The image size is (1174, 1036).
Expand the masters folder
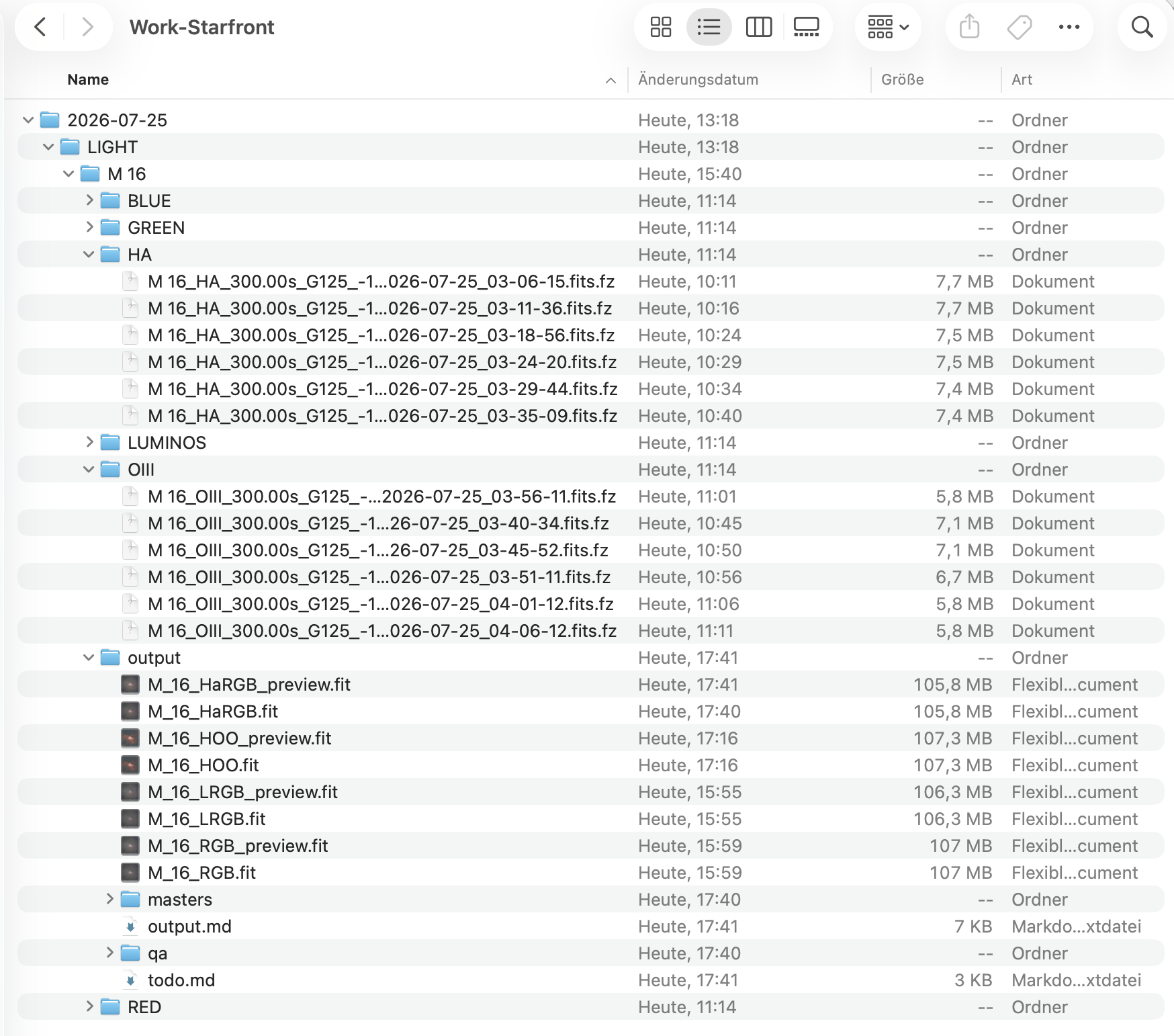click(x=109, y=899)
